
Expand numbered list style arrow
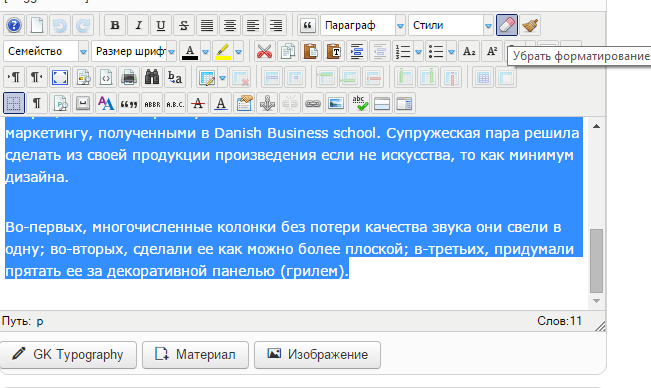[x=418, y=52]
